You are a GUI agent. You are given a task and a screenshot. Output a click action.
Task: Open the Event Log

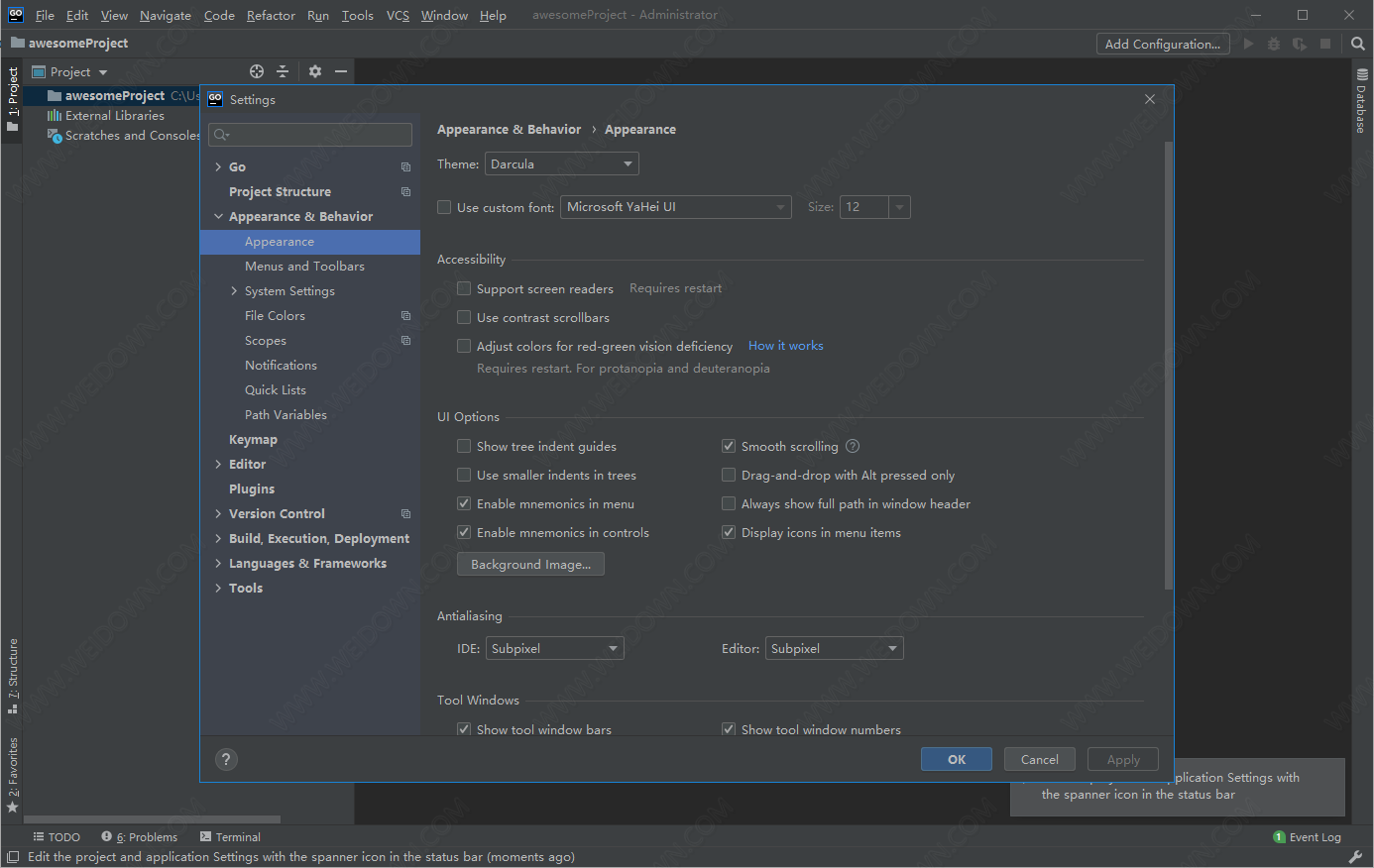(1307, 837)
